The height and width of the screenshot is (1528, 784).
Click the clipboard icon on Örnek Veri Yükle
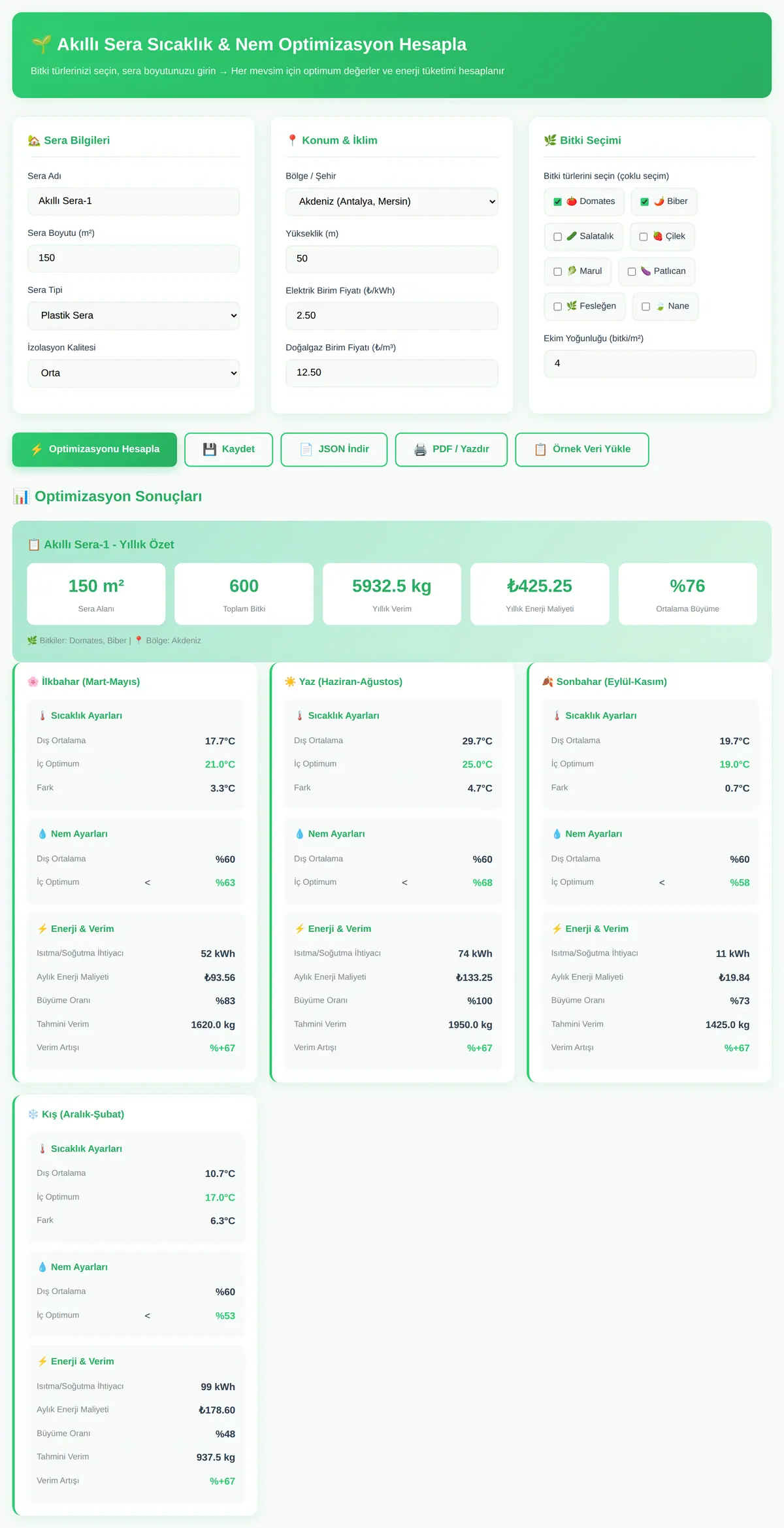(x=540, y=449)
